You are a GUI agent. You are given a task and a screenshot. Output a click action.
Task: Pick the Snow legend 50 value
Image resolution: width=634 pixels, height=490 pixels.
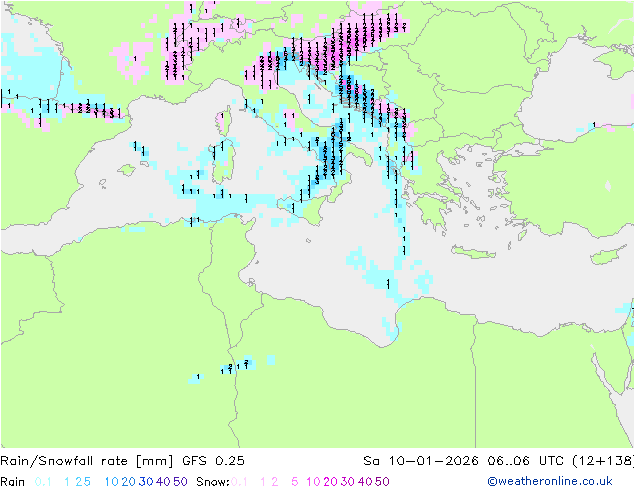pos(382,482)
